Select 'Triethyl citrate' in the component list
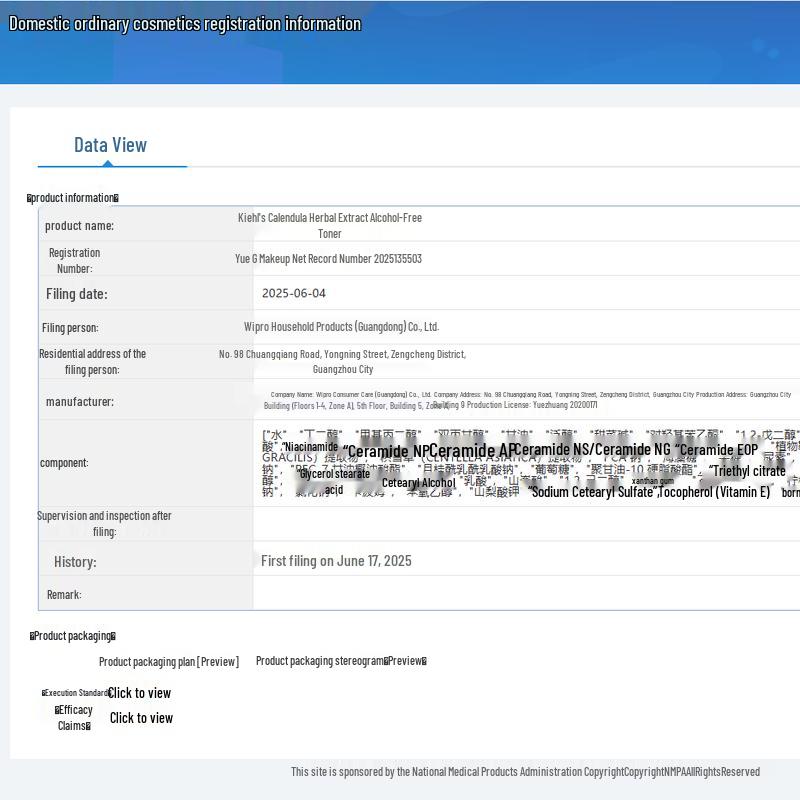The width and height of the screenshot is (800, 800). pos(747,471)
